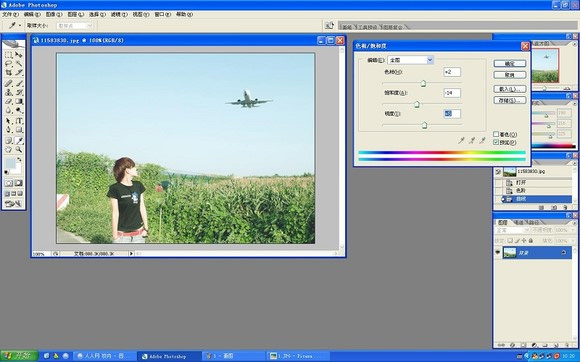Select the Eraser tool

(9, 101)
